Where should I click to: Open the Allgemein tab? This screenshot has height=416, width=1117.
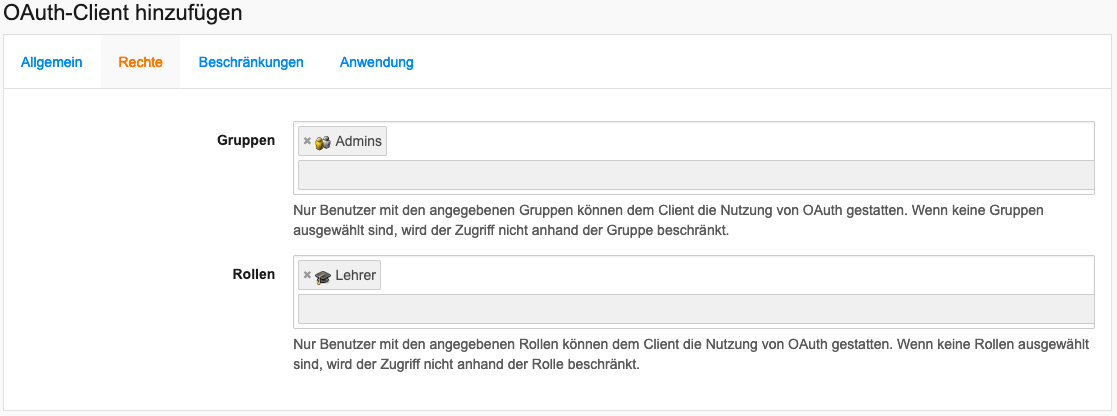(52, 62)
